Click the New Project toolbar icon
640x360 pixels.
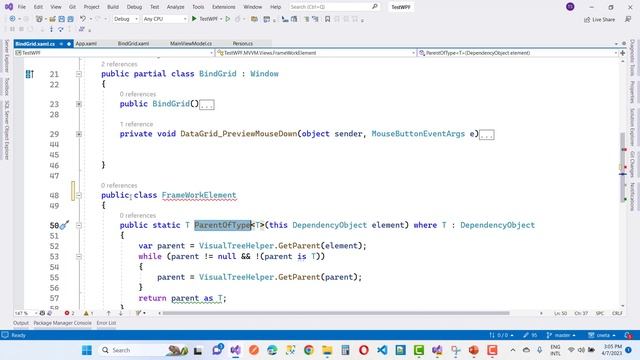coord(39,19)
